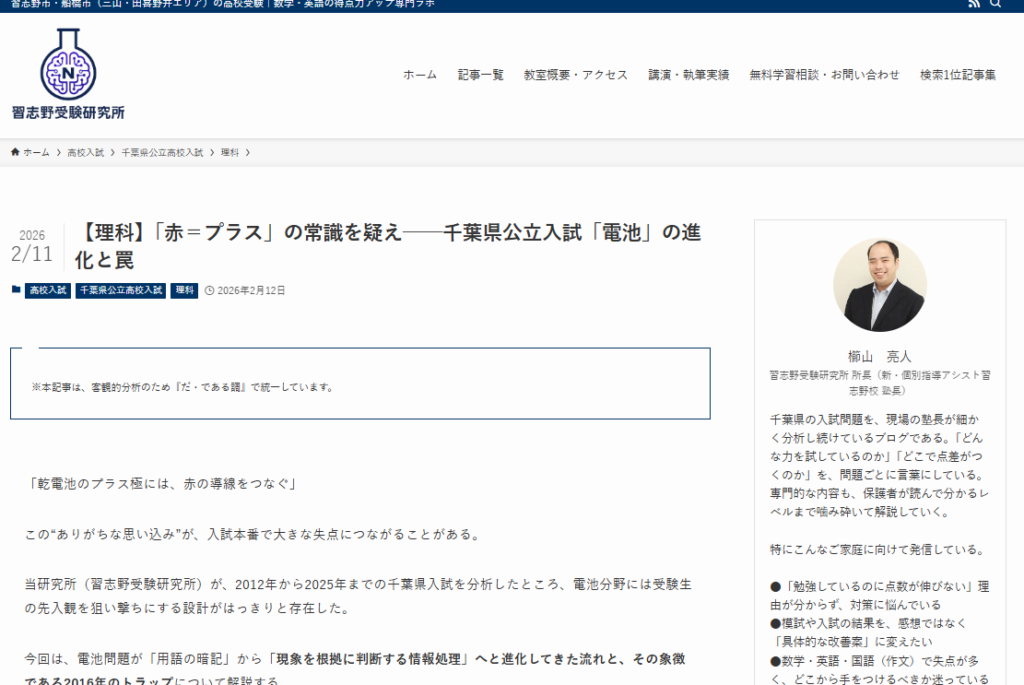Click the author profile photo

point(880,285)
